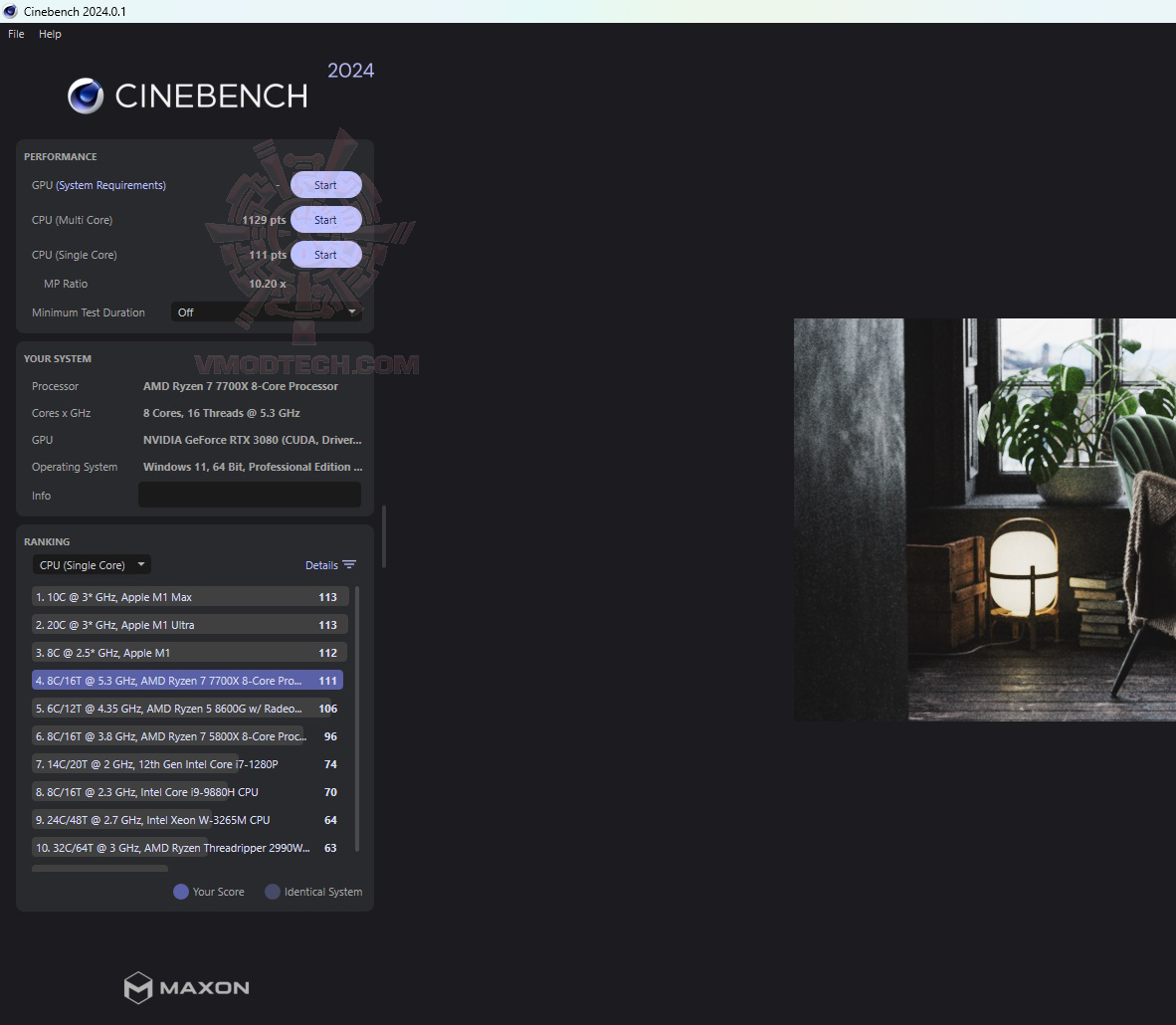Click the Identical System legend circle
The image size is (1176, 1025).
point(273,892)
